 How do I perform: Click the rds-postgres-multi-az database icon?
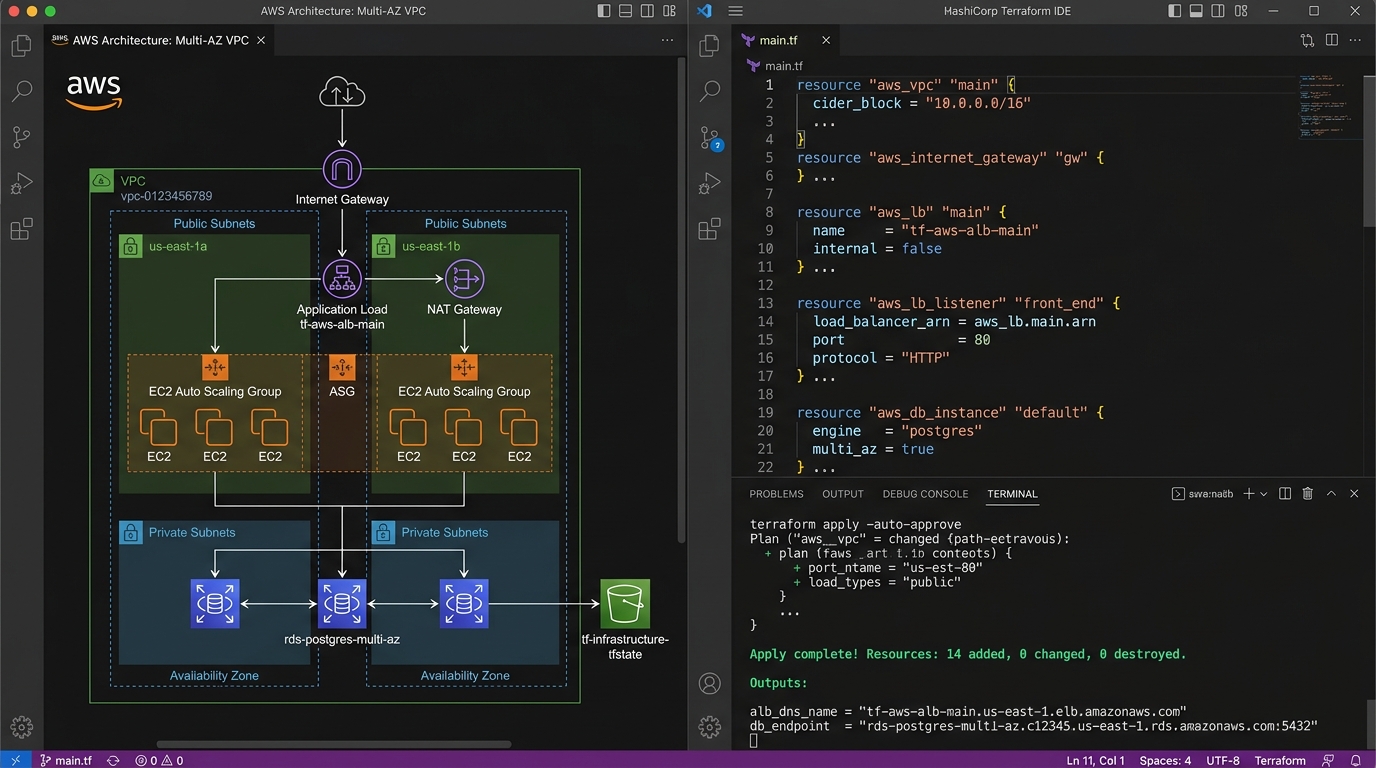[342, 604]
